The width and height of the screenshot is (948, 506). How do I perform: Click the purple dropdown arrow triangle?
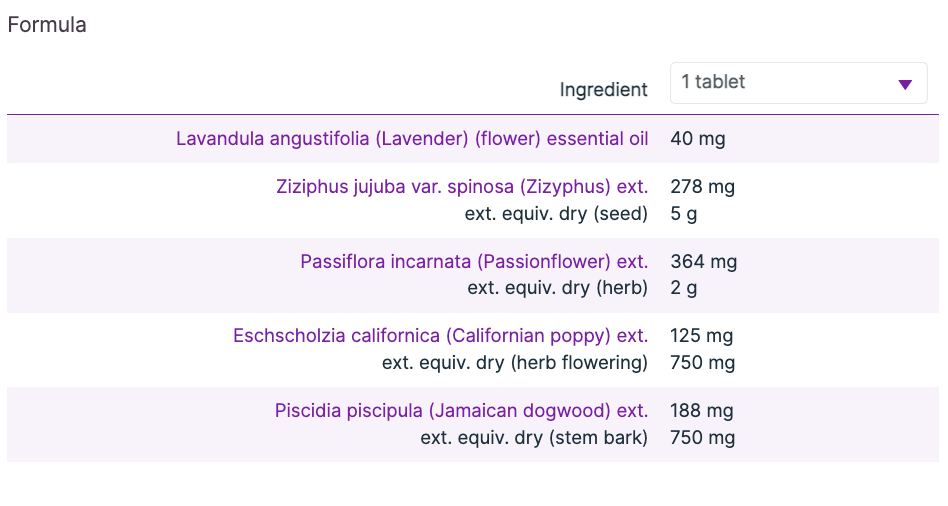point(905,85)
